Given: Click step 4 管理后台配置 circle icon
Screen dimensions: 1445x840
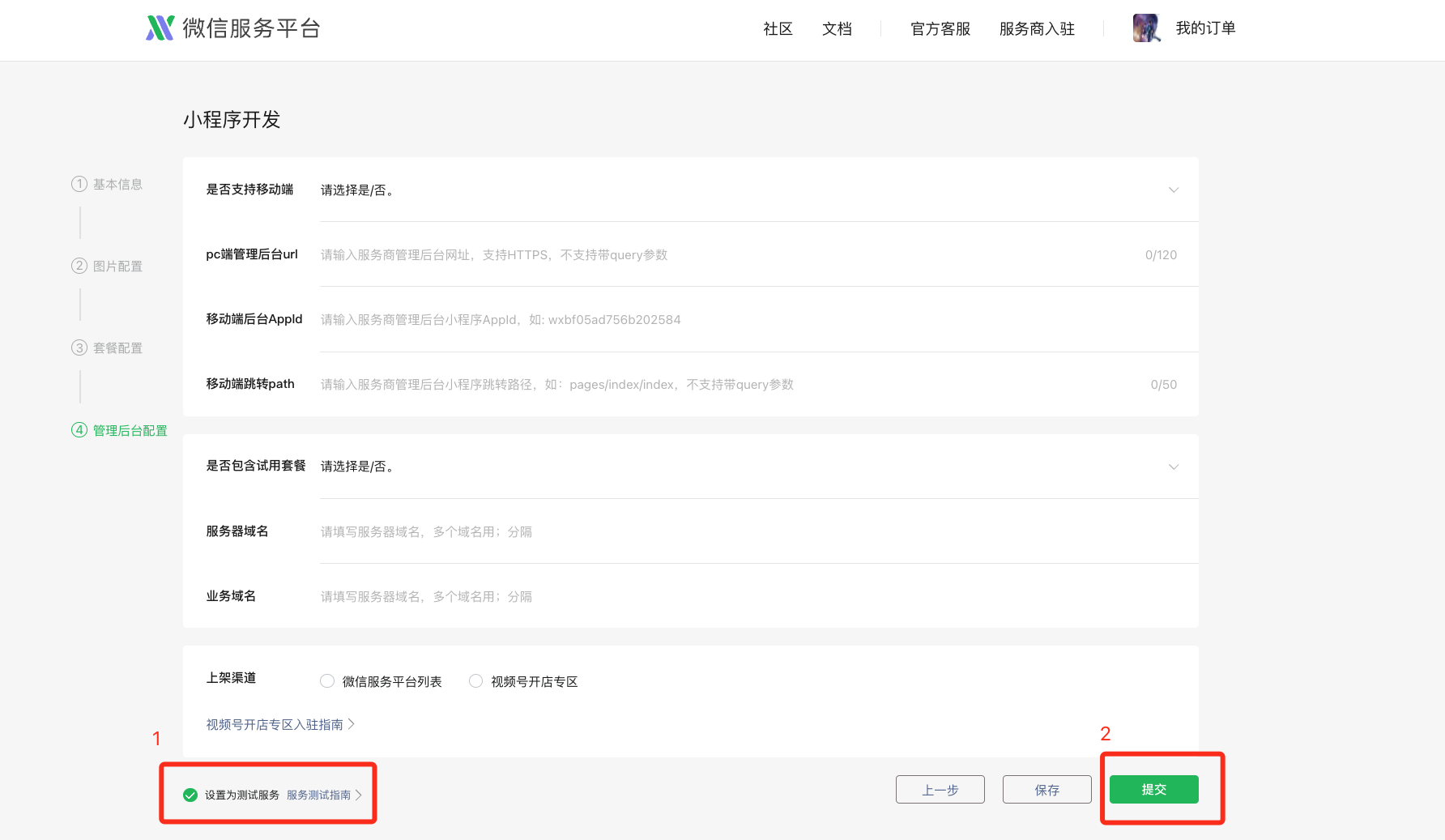Looking at the screenshot, I should [79, 430].
